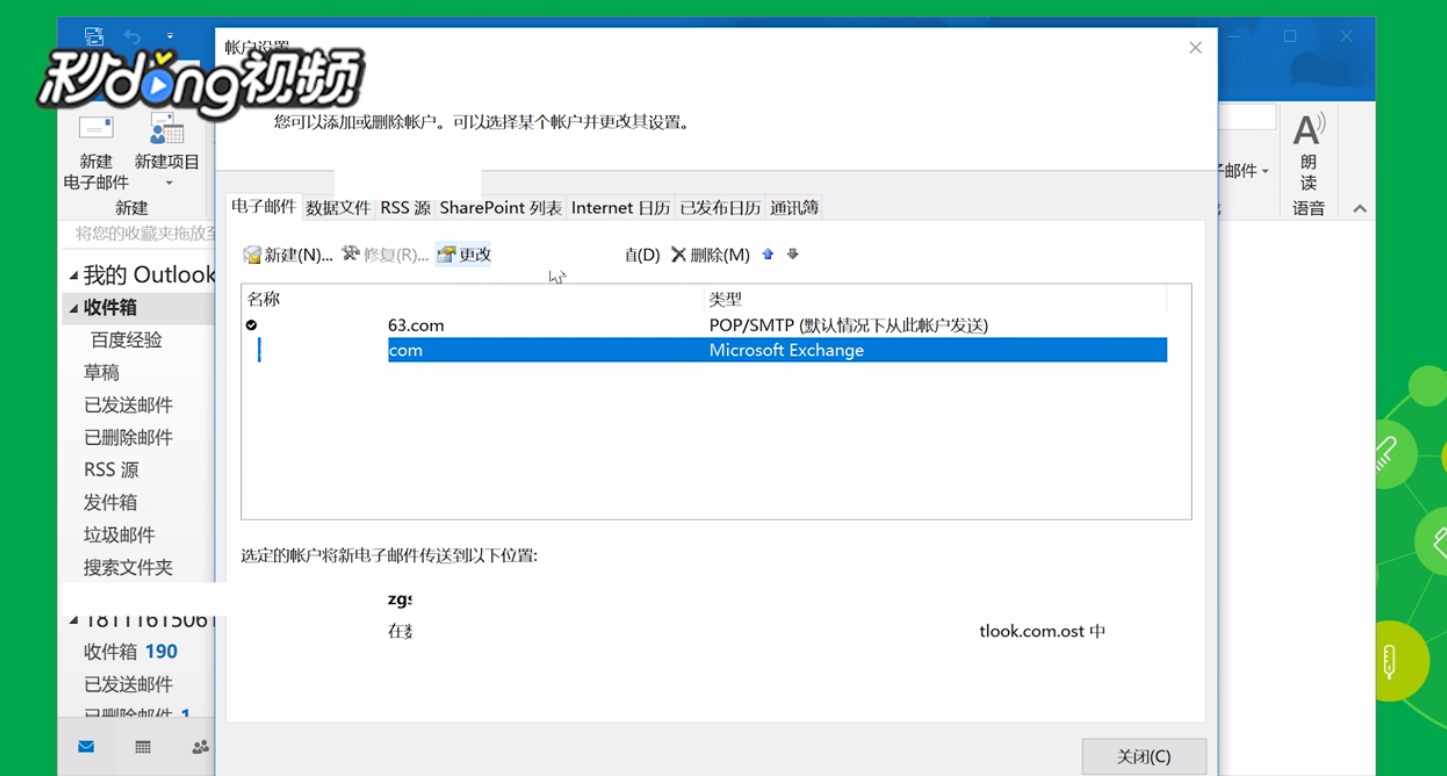Open the Search Folders (搜索文件夹) item
Viewport: 1447px width, 776px height.
(x=128, y=568)
